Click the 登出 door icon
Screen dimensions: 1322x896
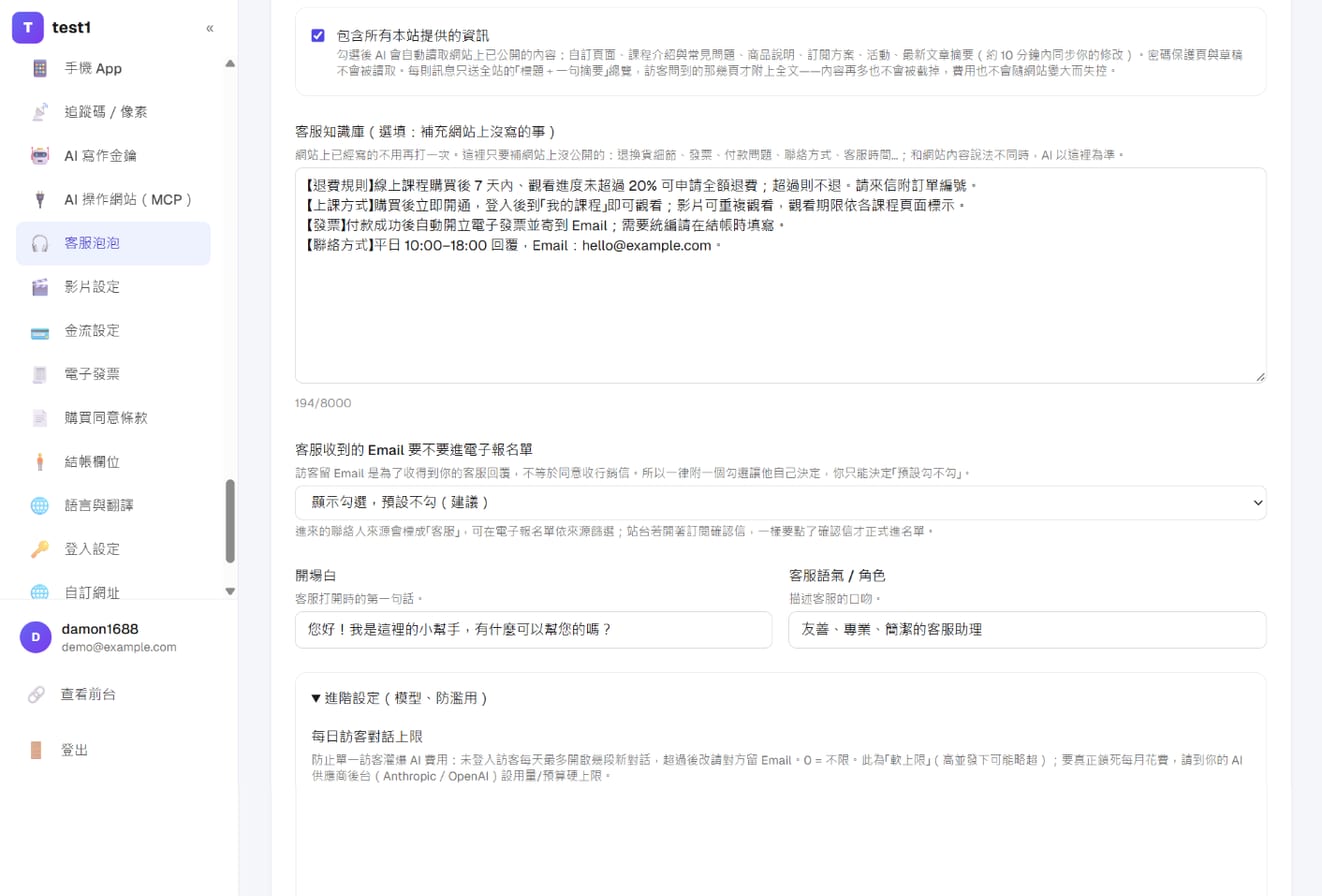[36, 750]
